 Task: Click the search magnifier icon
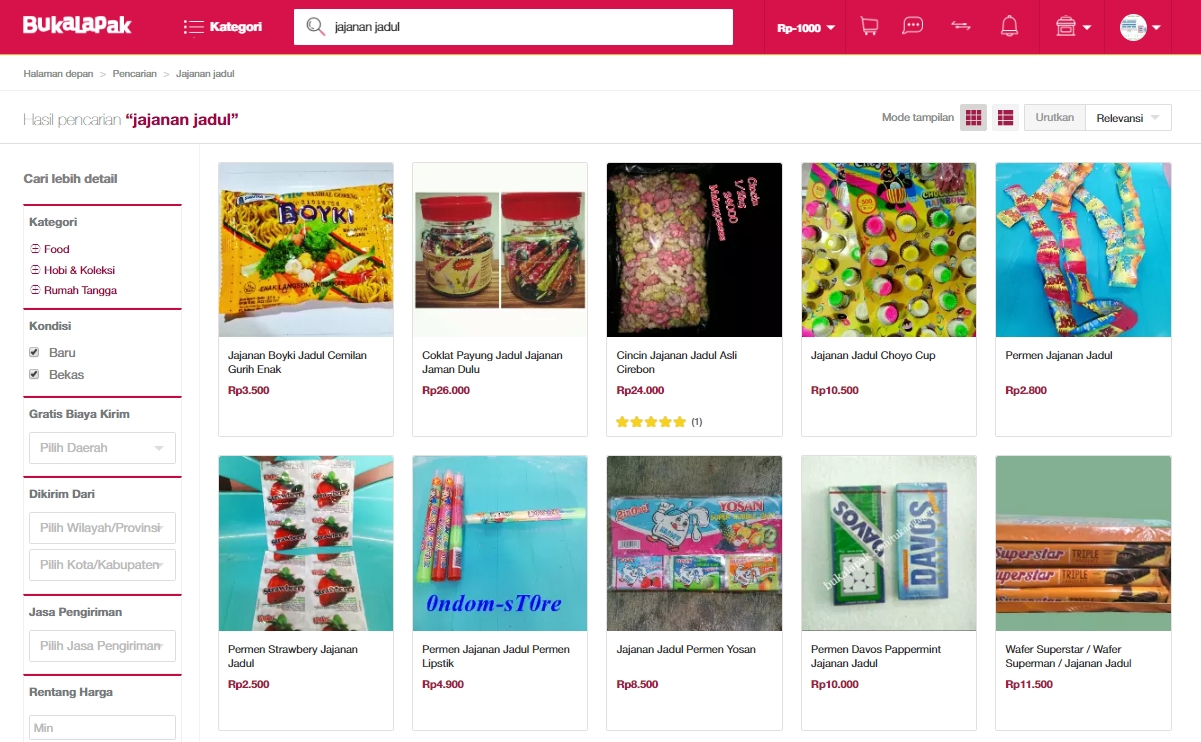coord(316,27)
